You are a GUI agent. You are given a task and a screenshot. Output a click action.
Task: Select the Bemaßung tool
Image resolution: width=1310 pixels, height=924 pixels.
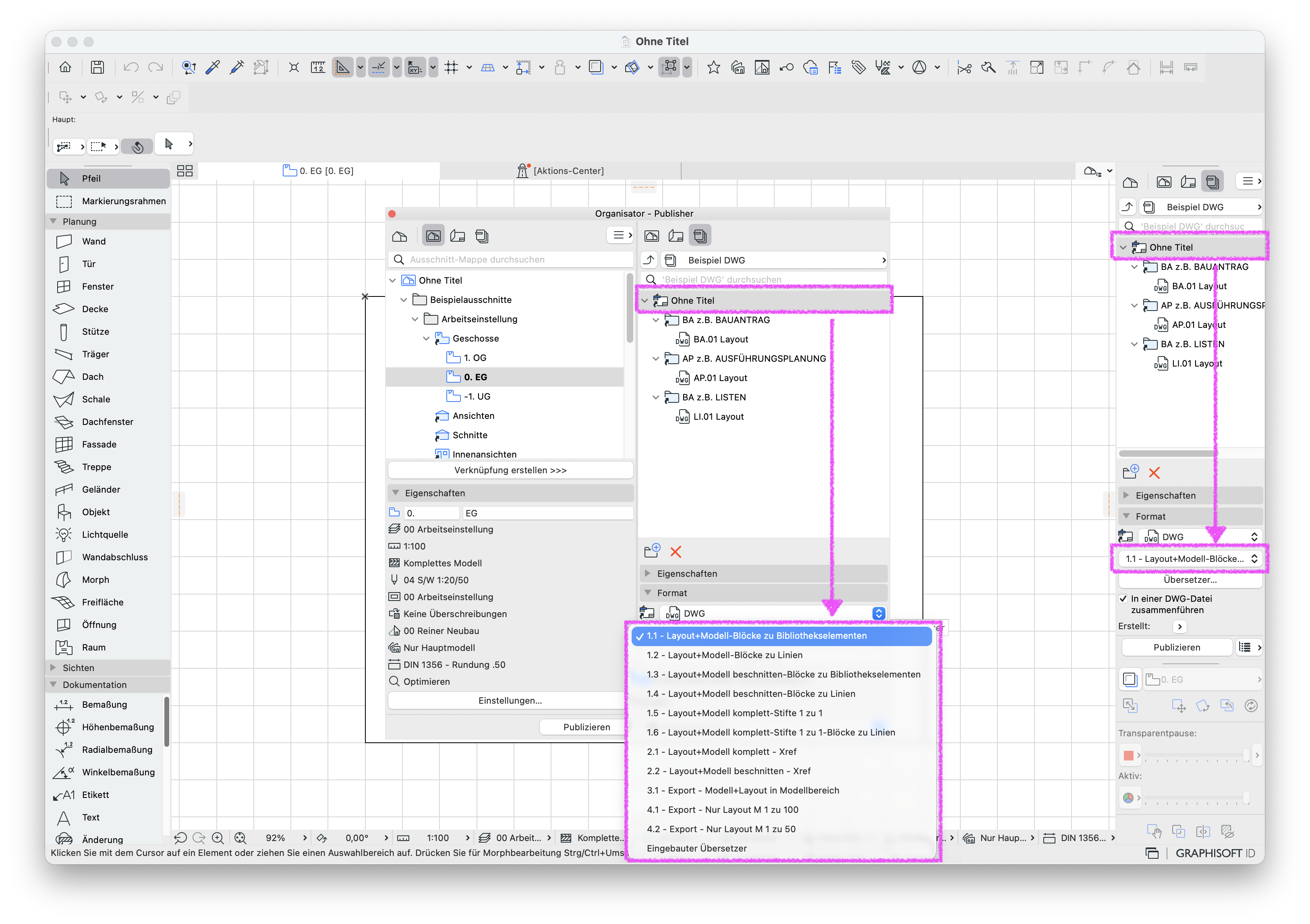point(105,704)
